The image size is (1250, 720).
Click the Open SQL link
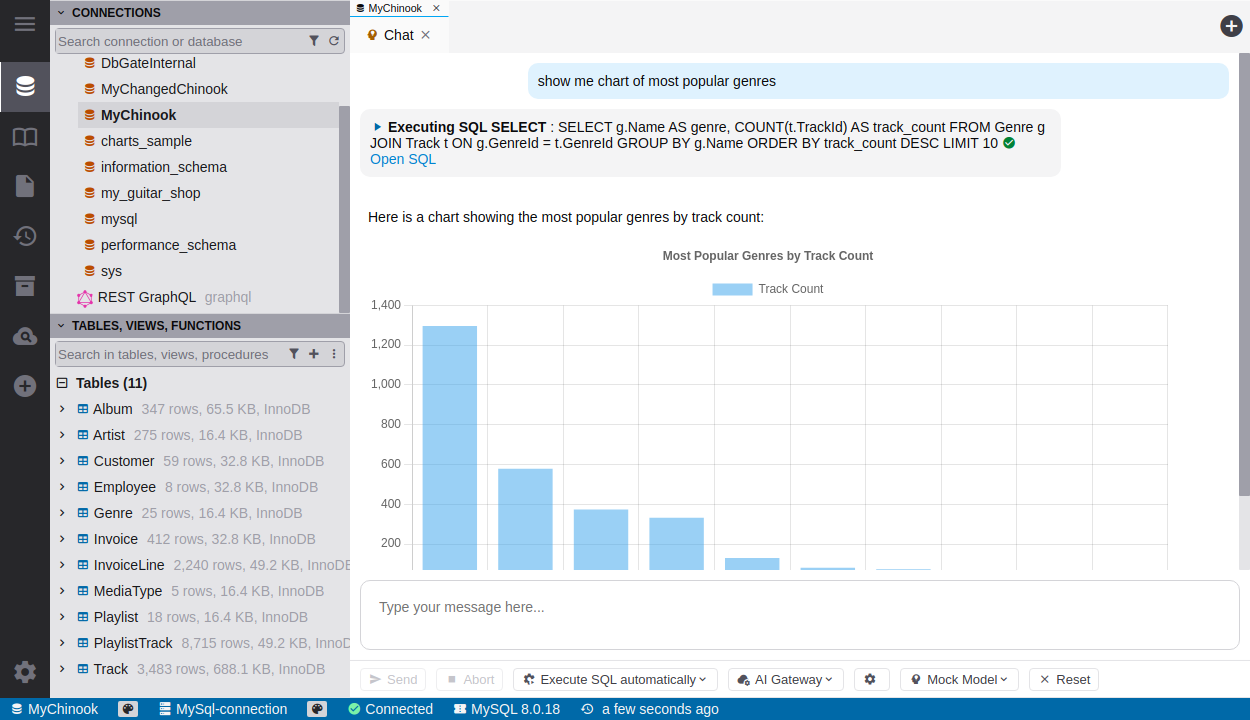[x=403, y=159]
